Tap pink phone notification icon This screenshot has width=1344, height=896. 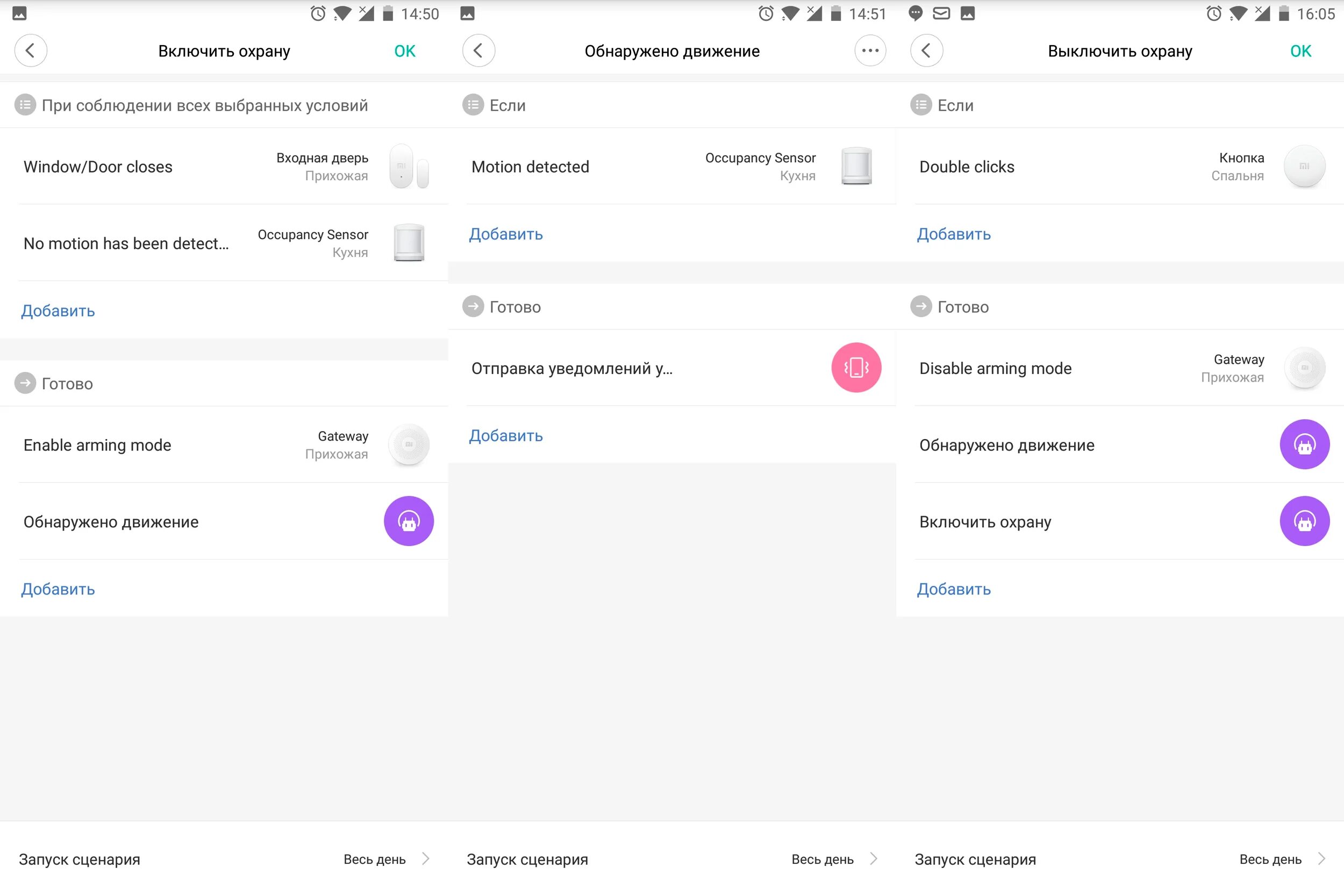pyautogui.click(x=856, y=368)
